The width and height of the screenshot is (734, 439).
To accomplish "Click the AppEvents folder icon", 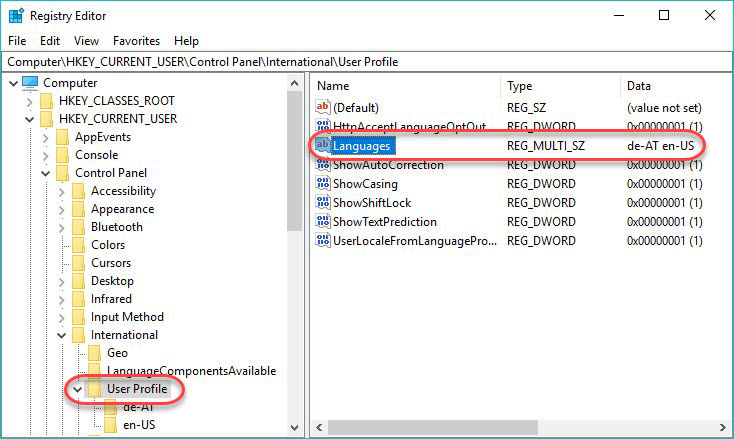I will point(63,137).
